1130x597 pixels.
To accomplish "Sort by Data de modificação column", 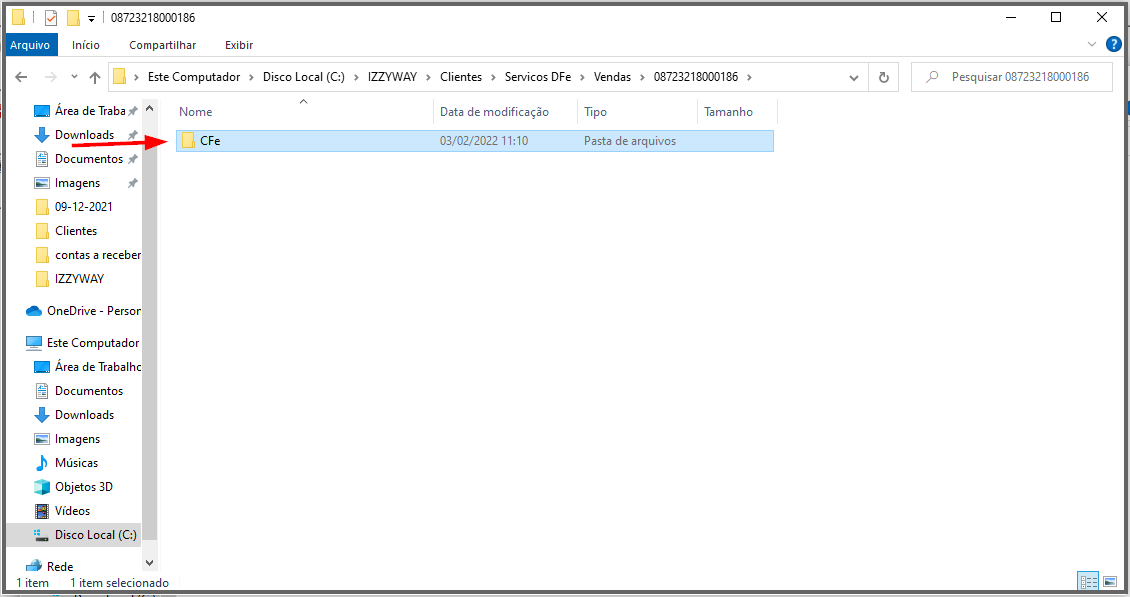I will pos(494,112).
